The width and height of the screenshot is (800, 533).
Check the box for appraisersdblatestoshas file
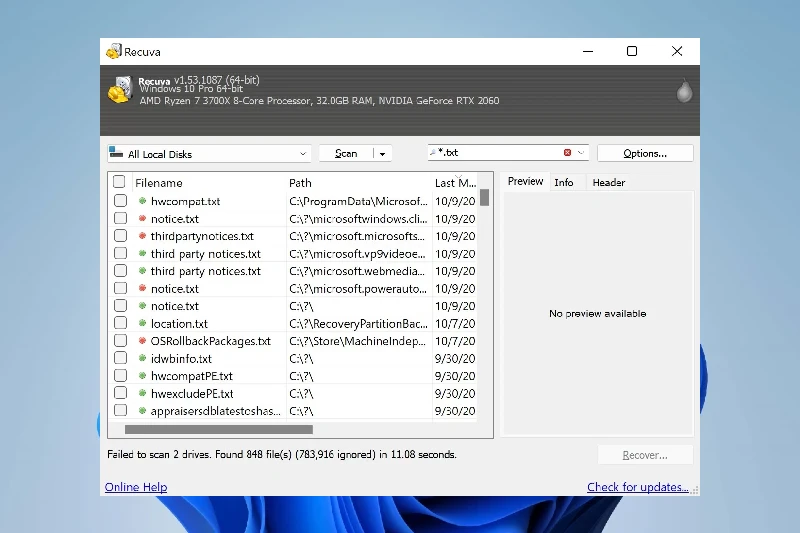[x=120, y=410]
